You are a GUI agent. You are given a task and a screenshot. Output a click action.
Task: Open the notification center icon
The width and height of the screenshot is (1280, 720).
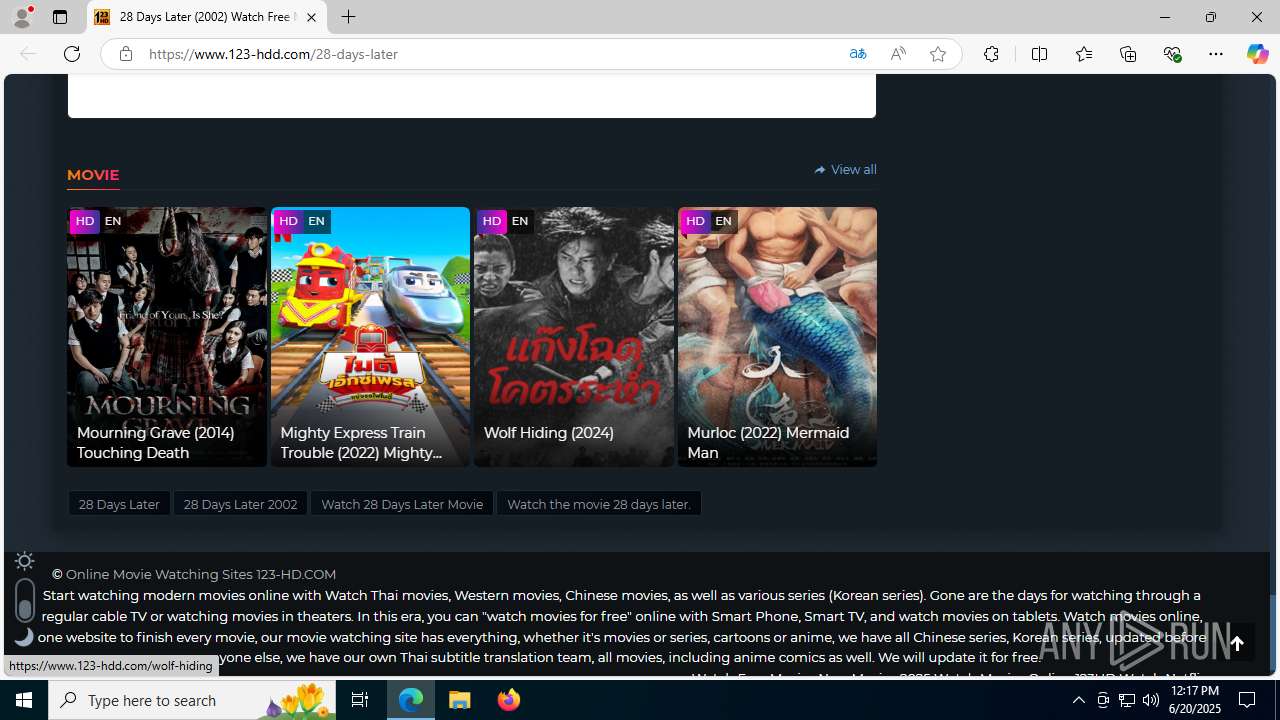(1248, 700)
